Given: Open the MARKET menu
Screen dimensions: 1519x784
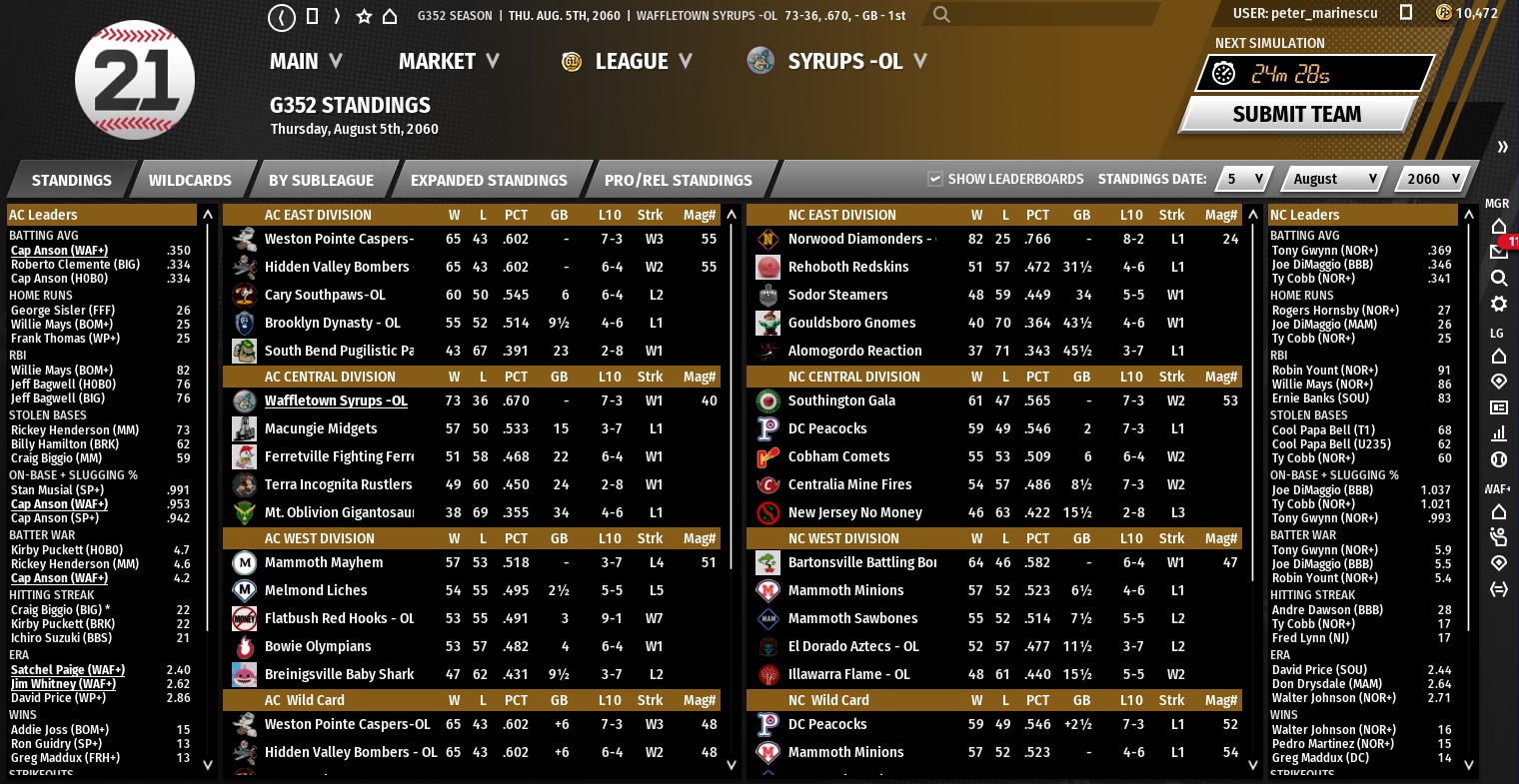Looking at the screenshot, I should (x=449, y=62).
